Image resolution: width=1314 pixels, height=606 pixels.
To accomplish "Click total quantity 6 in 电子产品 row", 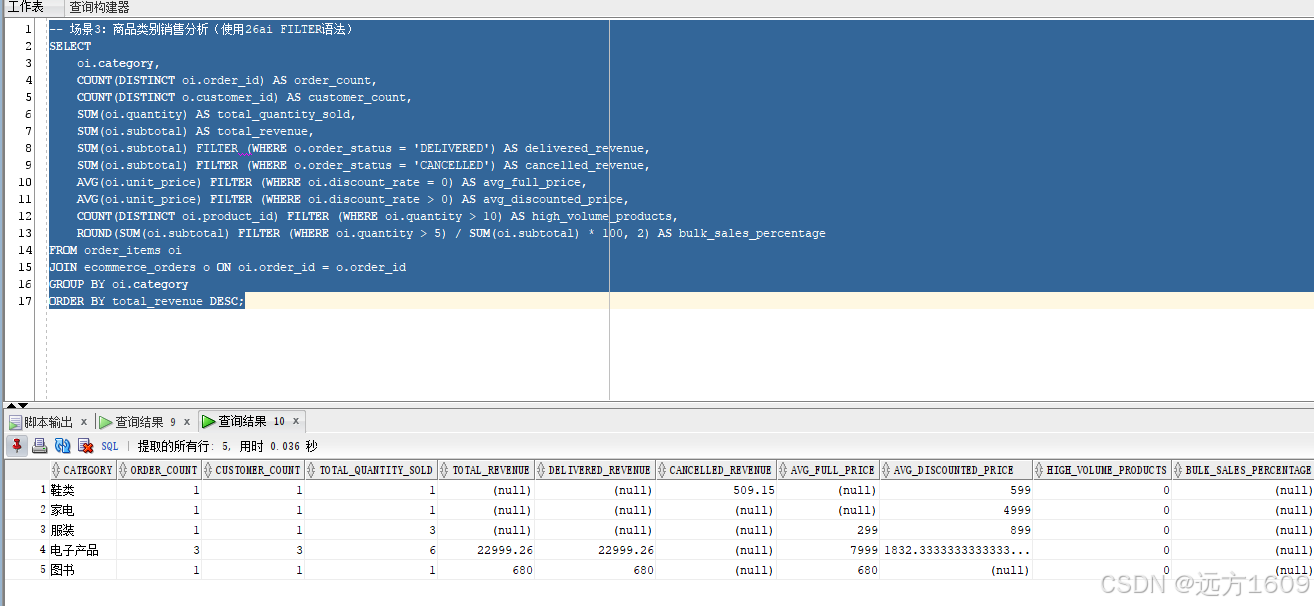I will click(x=371, y=550).
